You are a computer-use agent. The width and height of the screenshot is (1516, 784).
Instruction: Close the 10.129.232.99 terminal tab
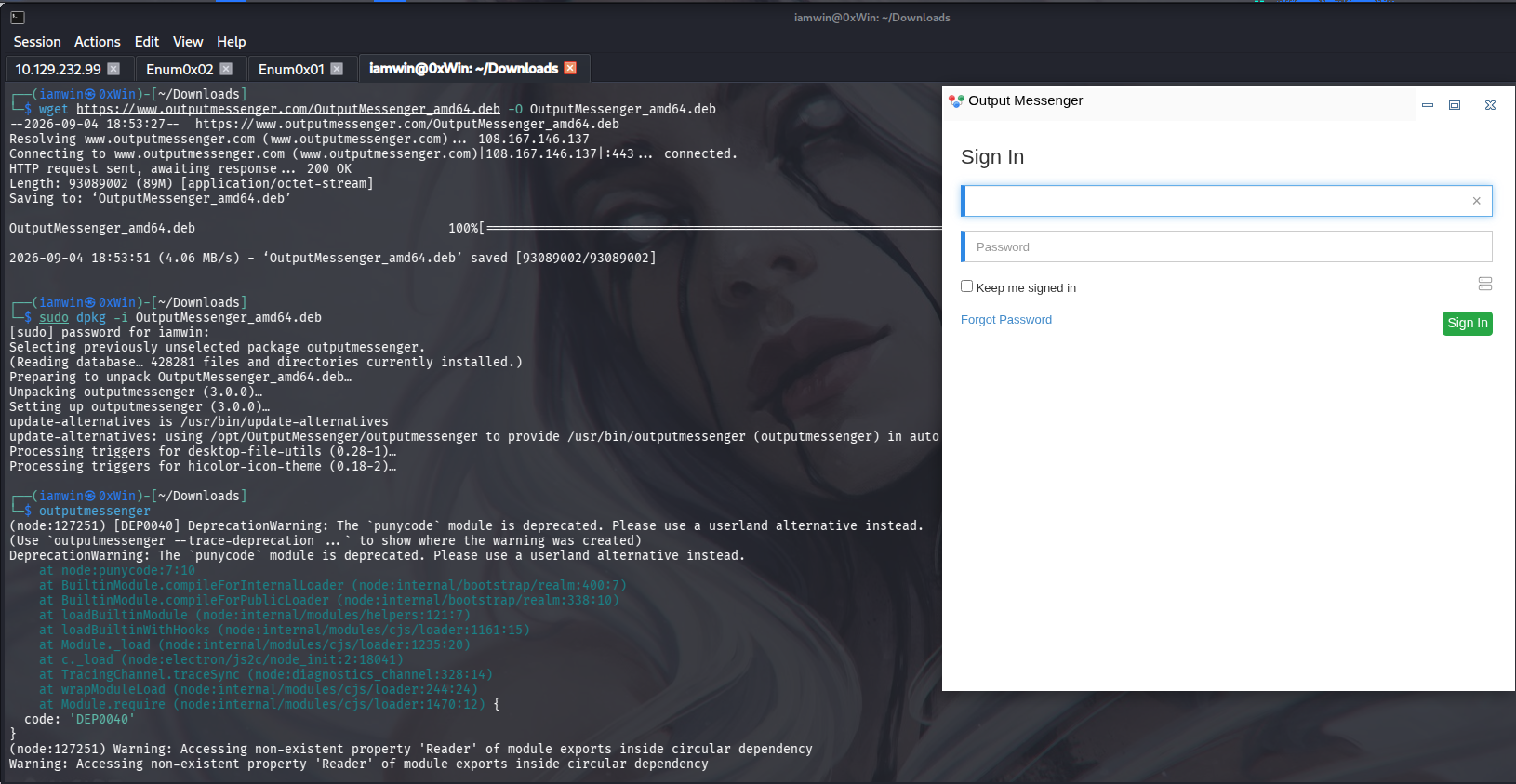pyautogui.click(x=113, y=69)
